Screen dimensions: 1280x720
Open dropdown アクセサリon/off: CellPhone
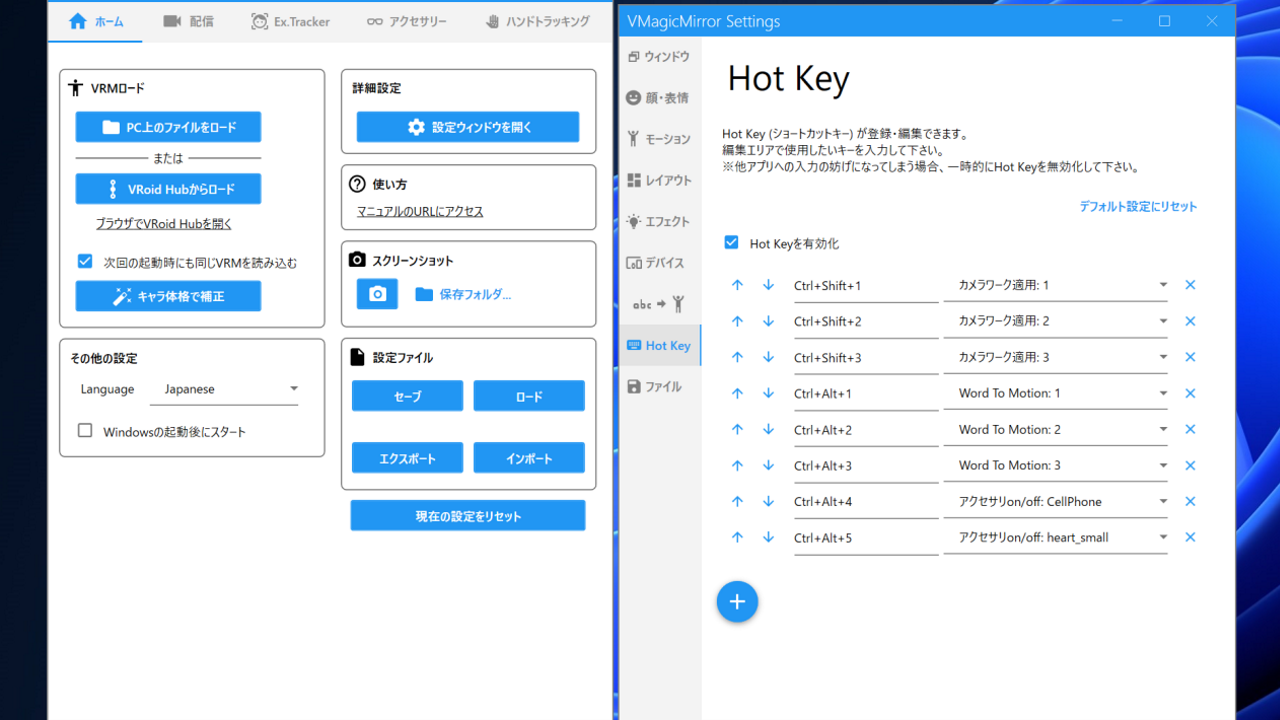coord(1056,502)
